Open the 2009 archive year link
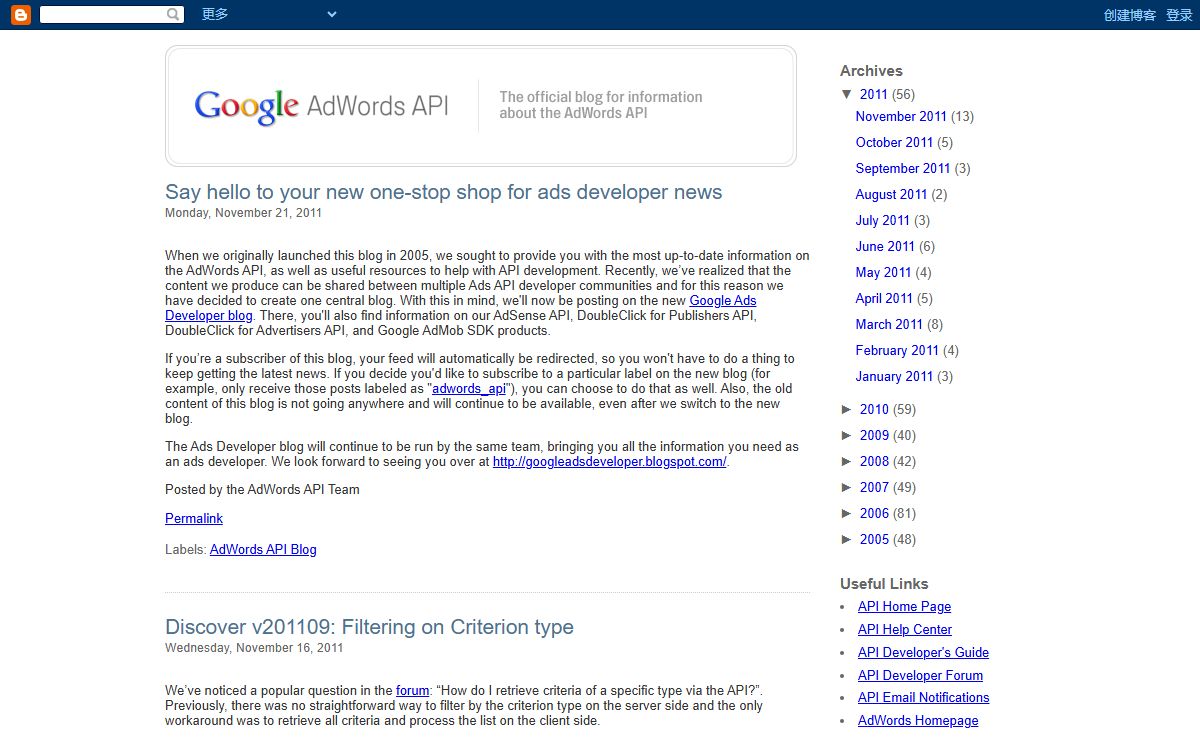 (x=874, y=435)
